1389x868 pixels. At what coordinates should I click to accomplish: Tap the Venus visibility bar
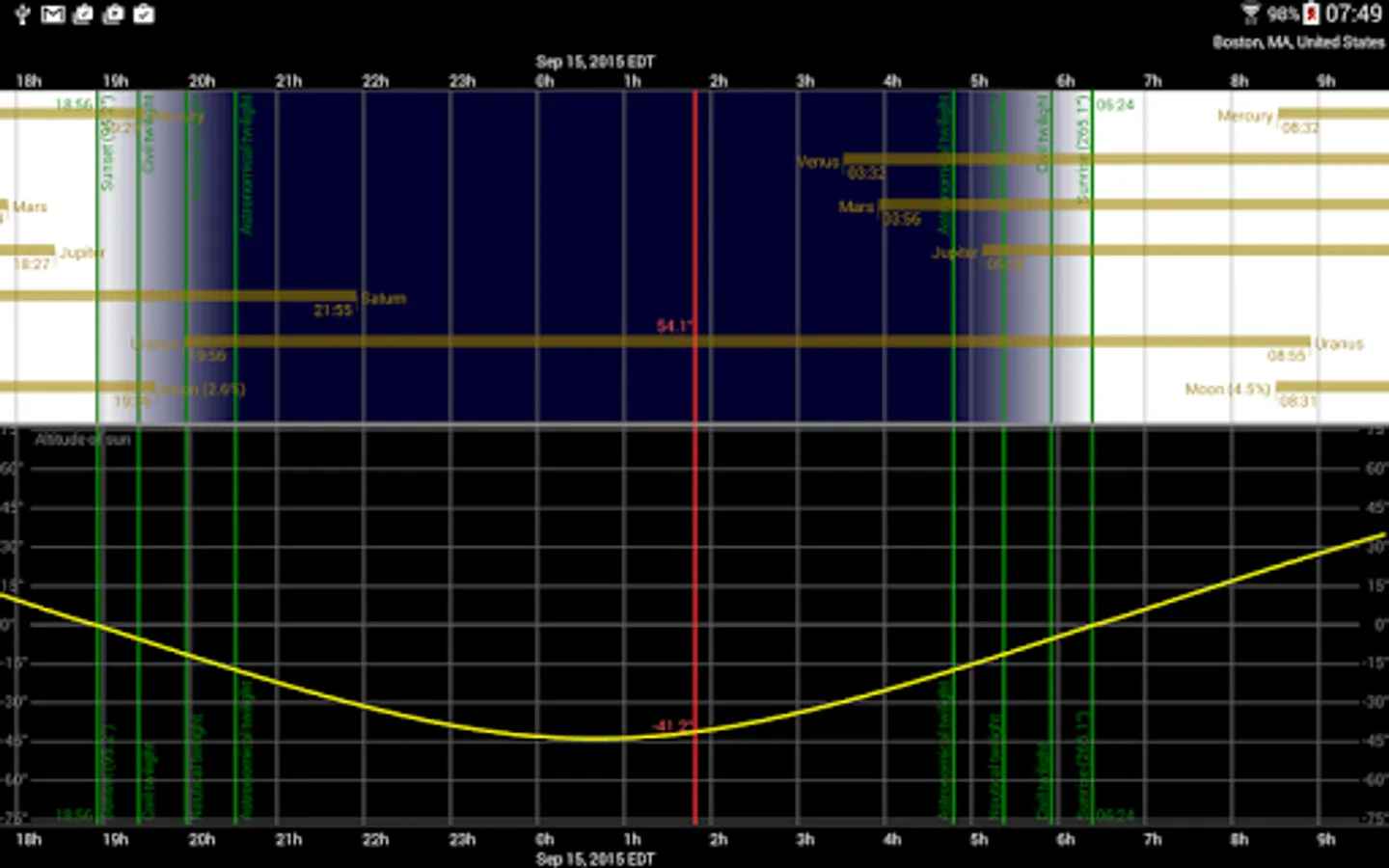1116,158
